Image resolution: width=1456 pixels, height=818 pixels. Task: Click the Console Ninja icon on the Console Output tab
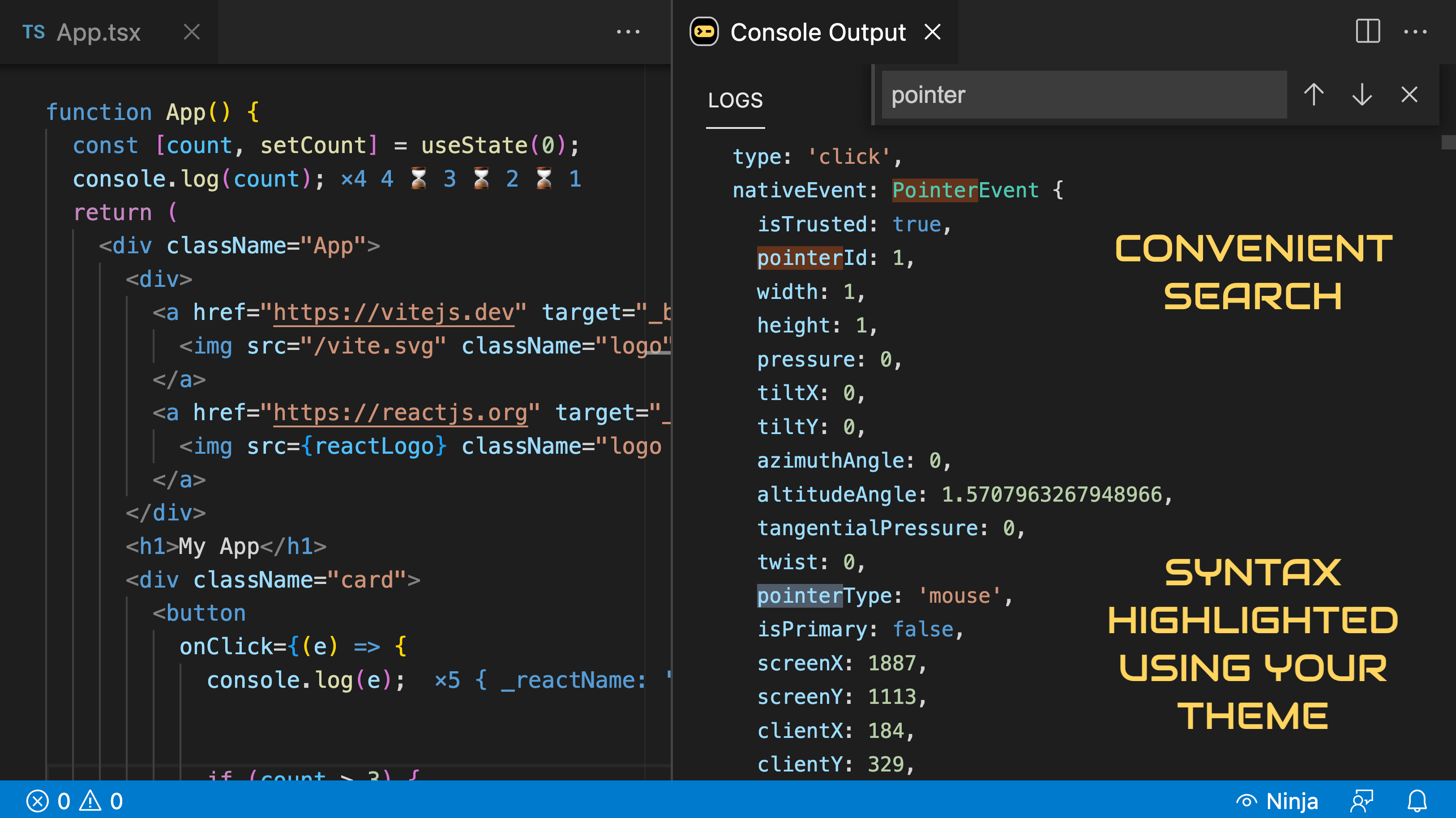pos(704,32)
